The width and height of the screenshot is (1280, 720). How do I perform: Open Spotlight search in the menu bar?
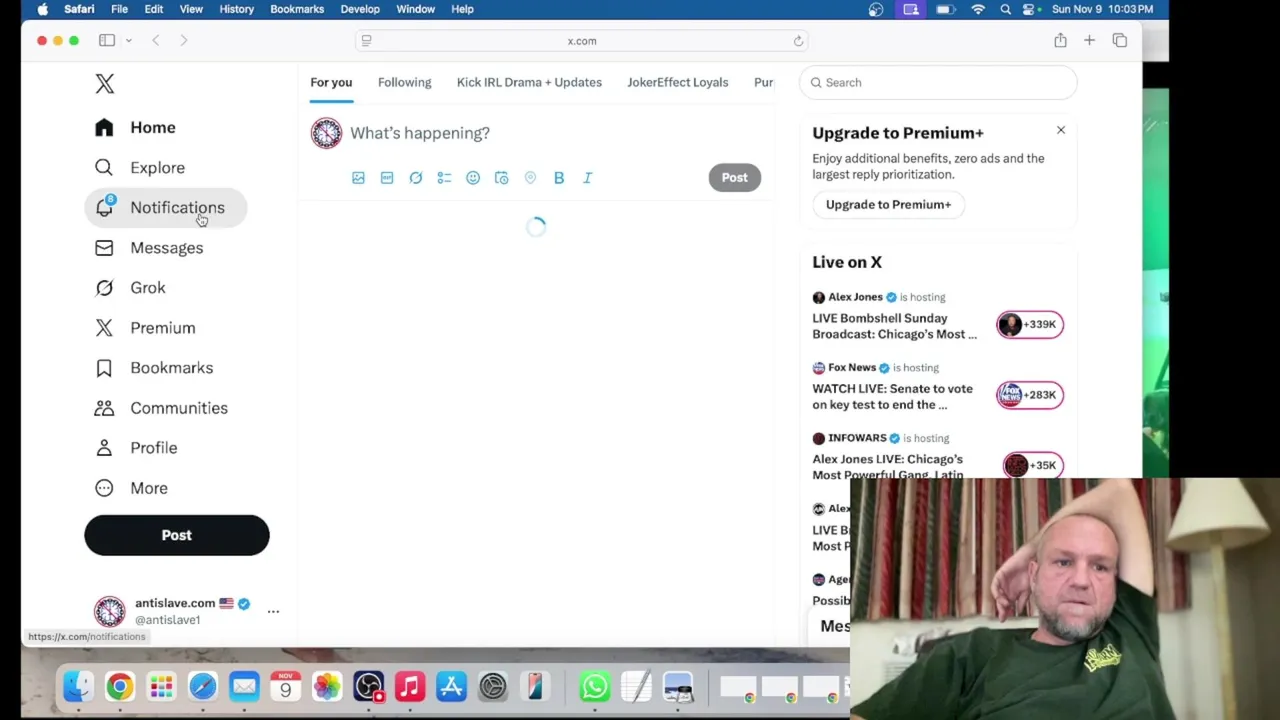pos(1005,9)
